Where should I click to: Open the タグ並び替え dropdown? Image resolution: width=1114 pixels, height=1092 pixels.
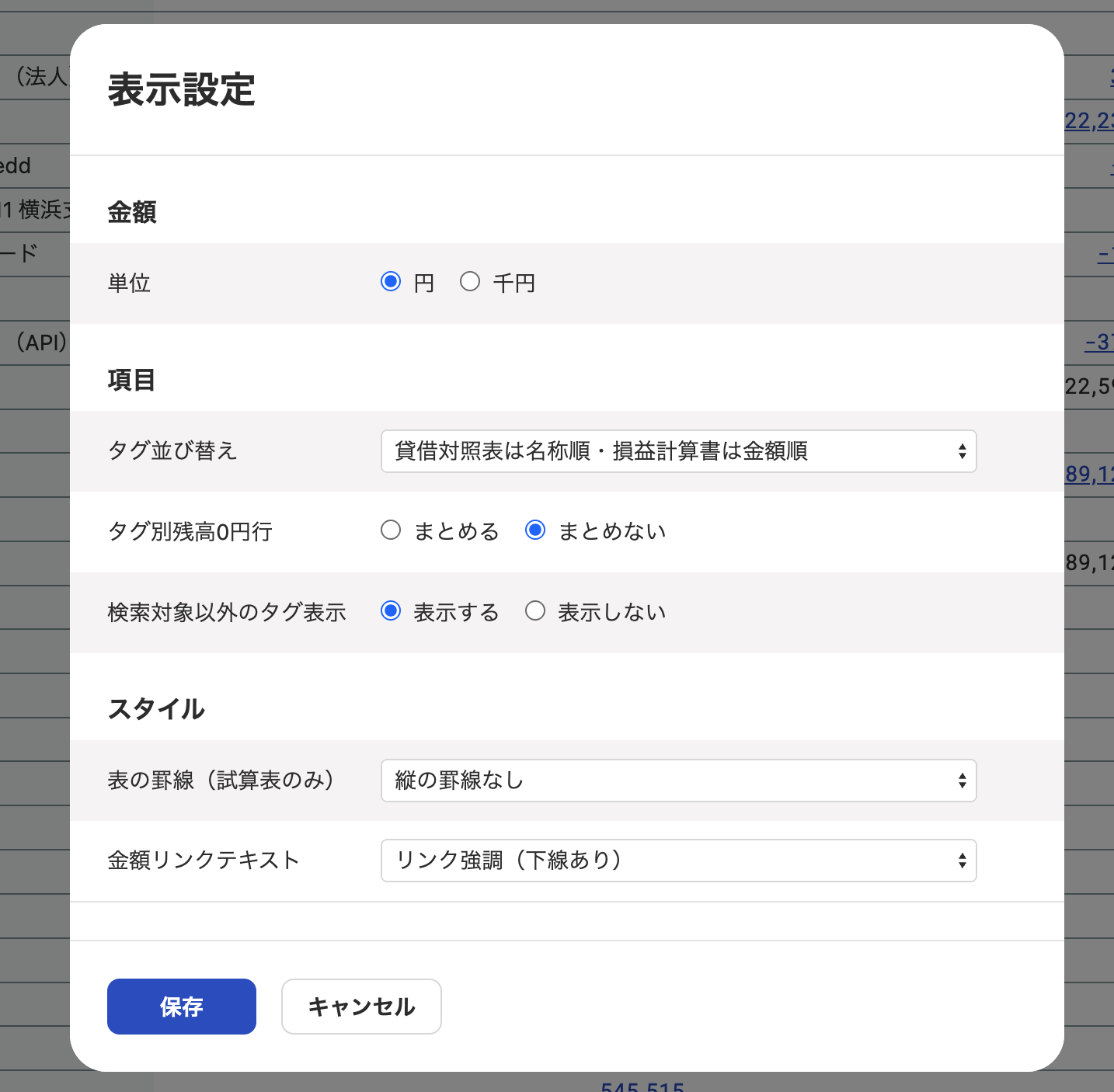[x=678, y=451]
